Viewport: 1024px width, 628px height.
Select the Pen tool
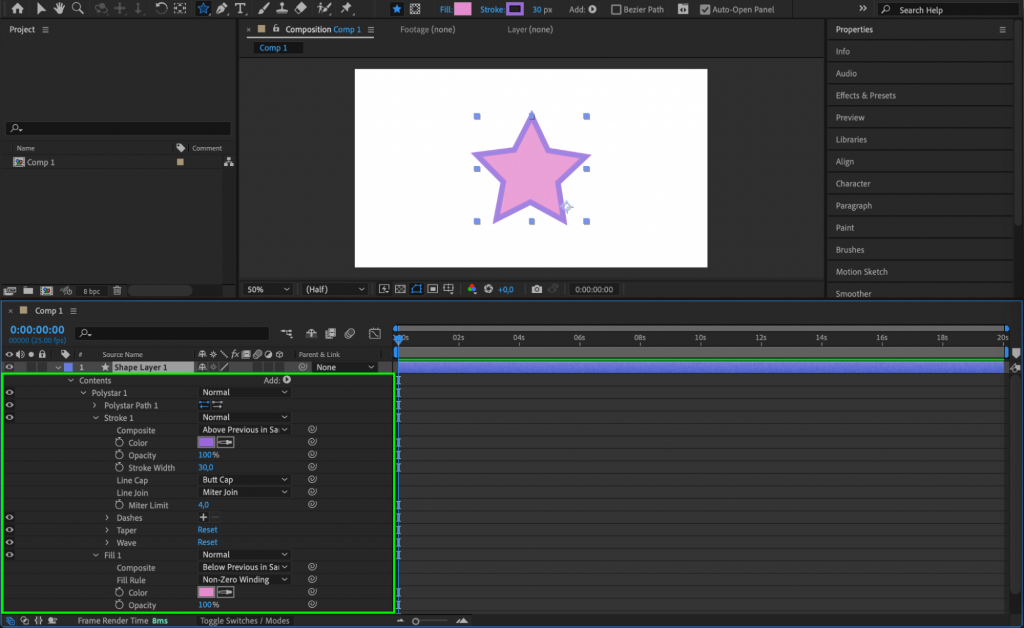[x=224, y=9]
